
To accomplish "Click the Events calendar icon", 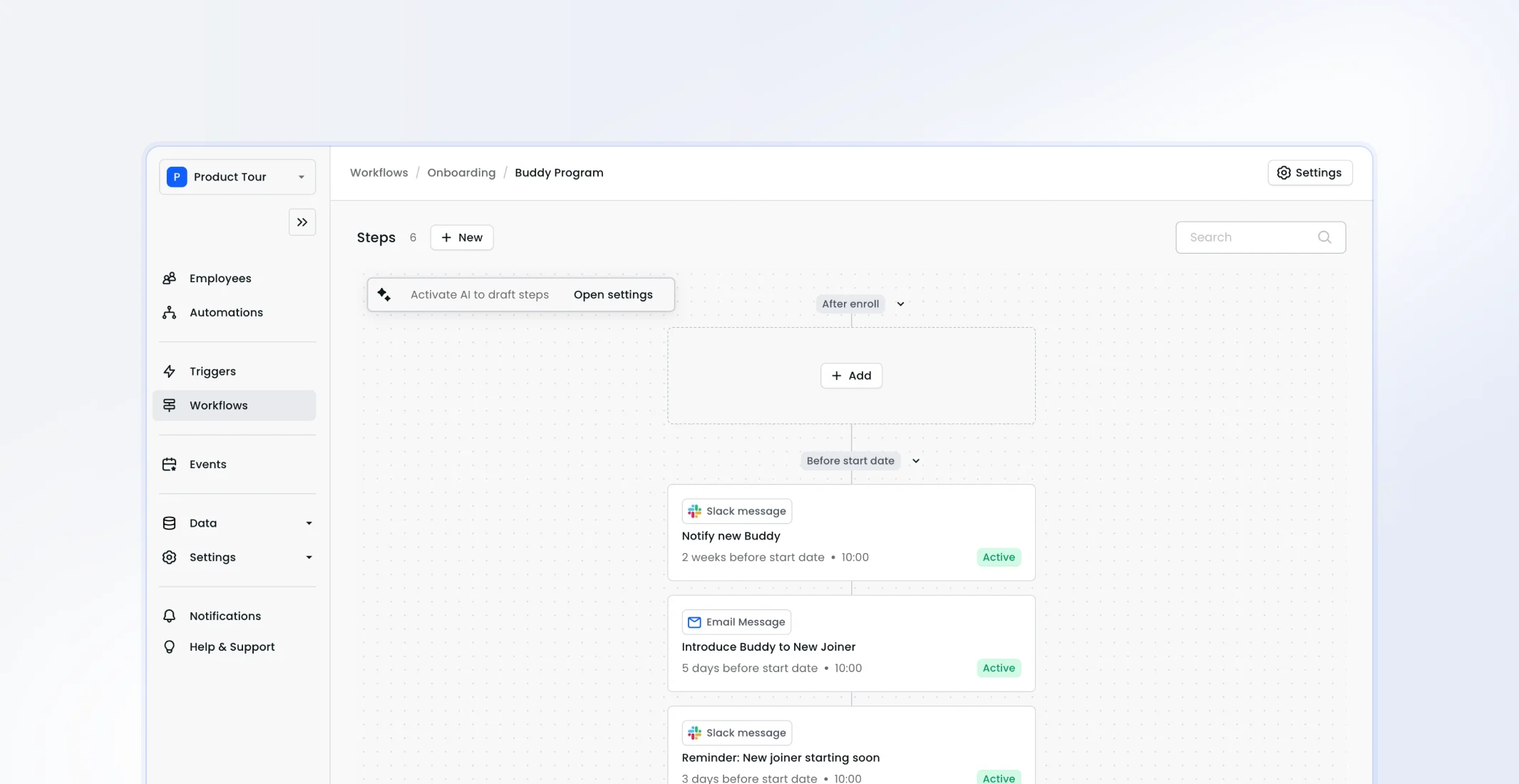I will click(x=169, y=465).
